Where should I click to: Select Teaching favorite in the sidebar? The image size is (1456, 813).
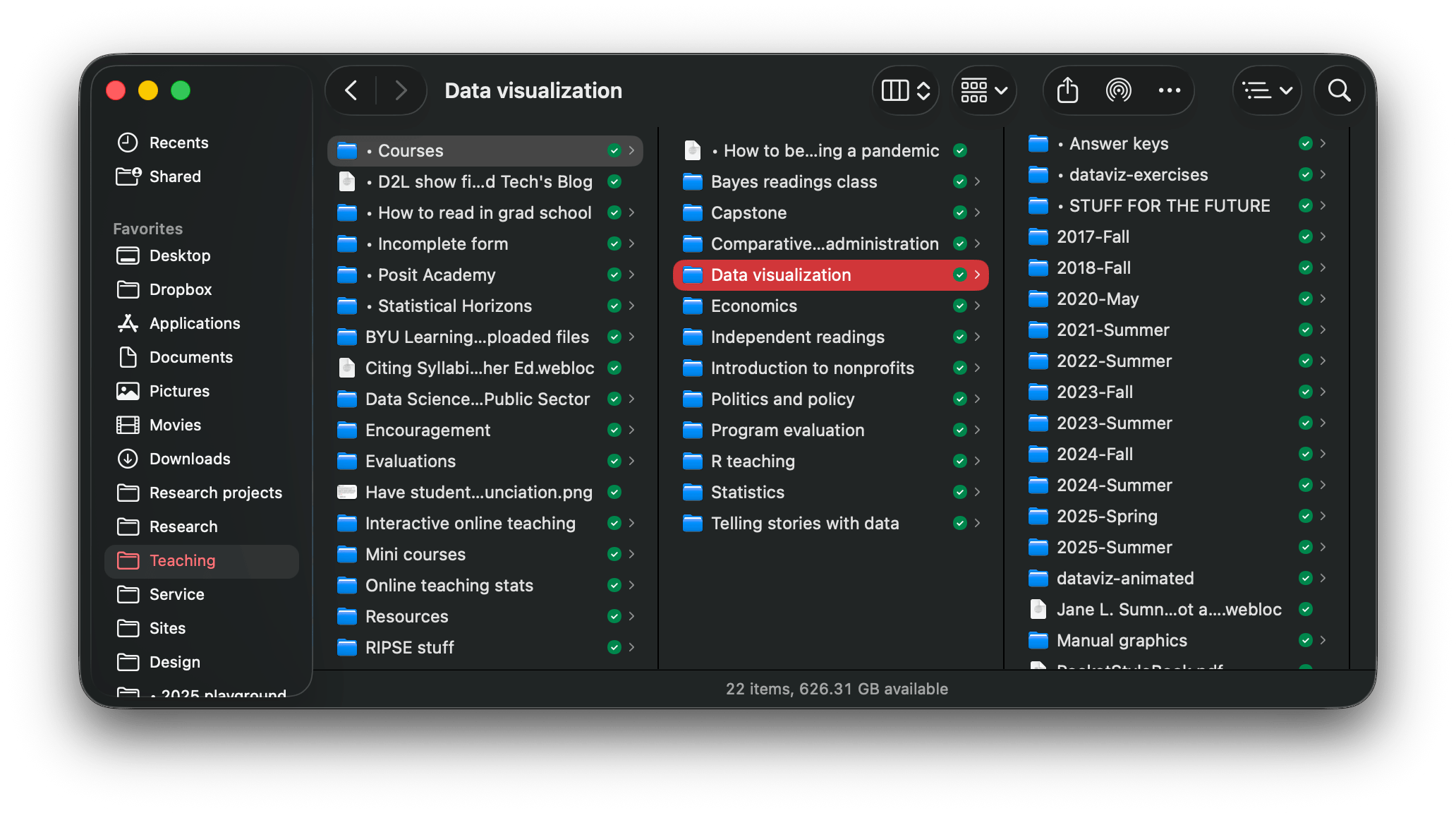point(182,560)
